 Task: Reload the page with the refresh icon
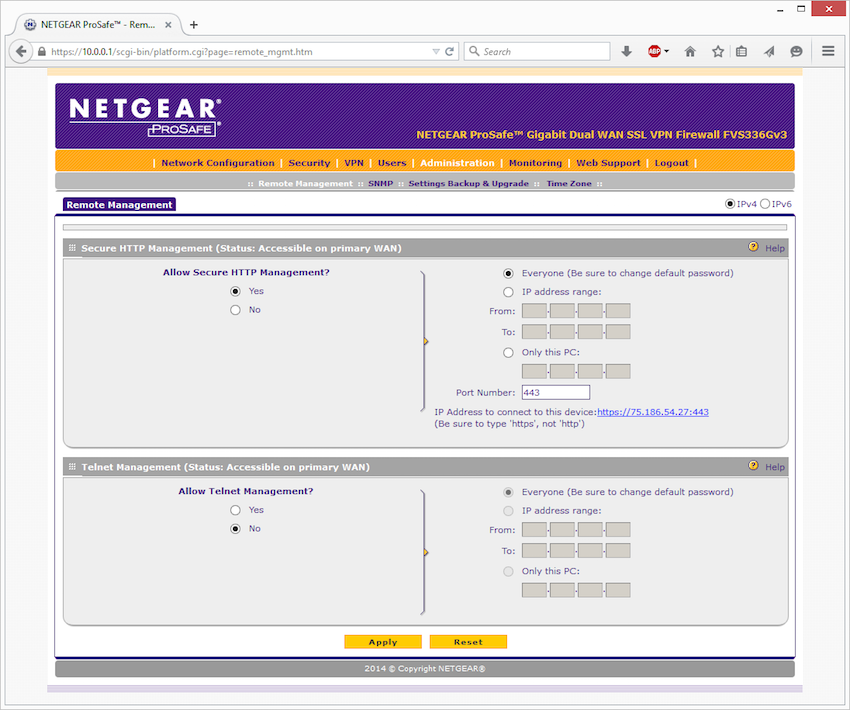coord(449,51)
